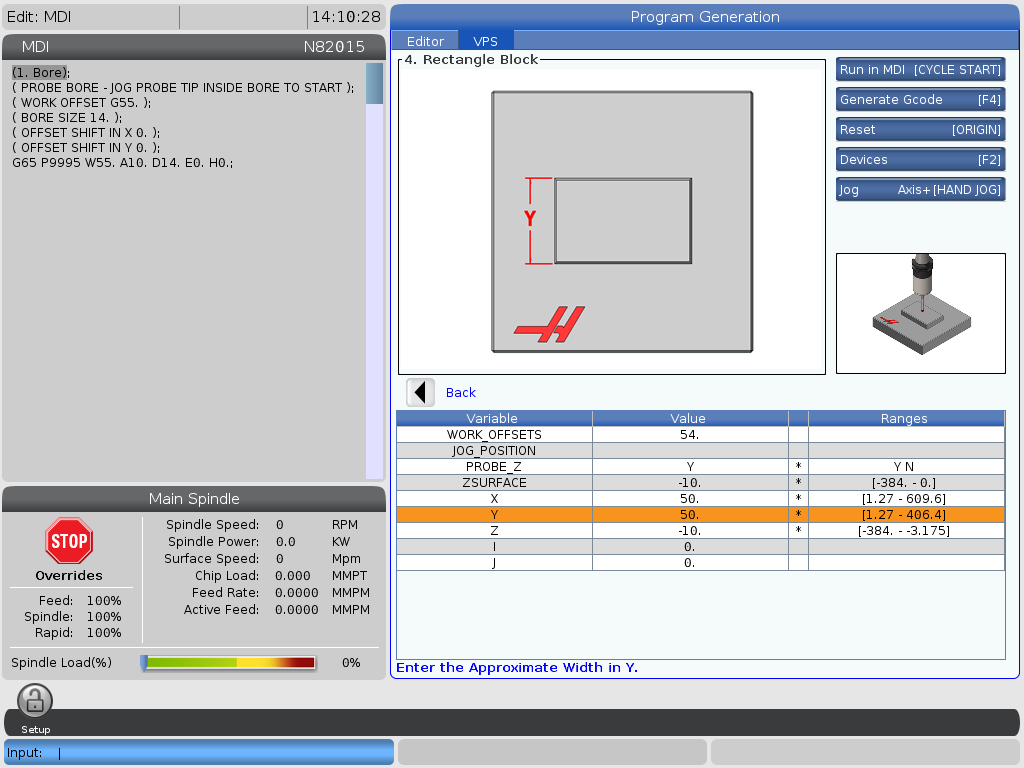1024x768 pixels.
Task: Click Reset [ORIGIN] button
Action: pyautogui.click(x=920, y=129)
